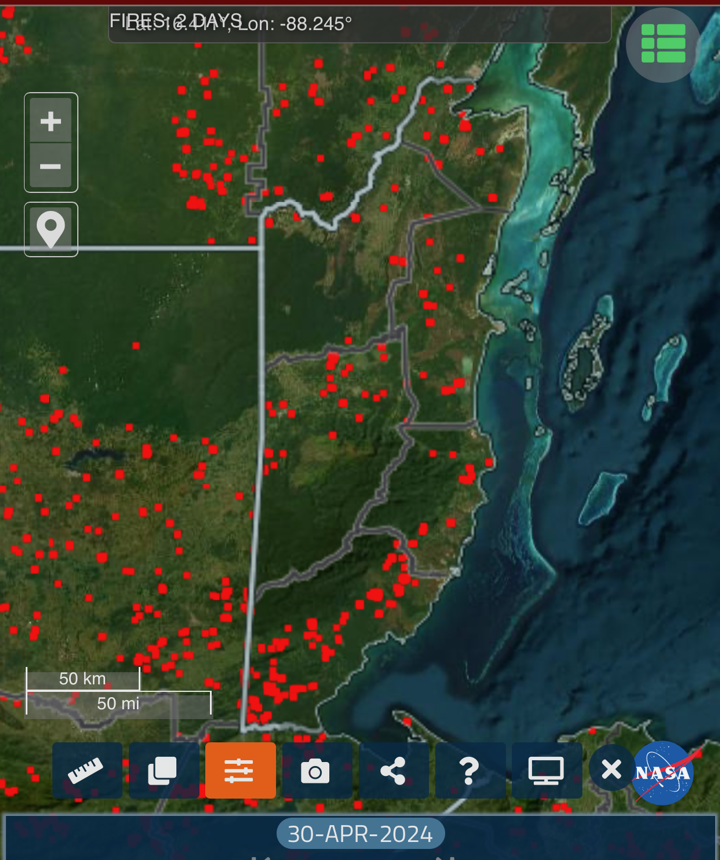Viewport: 720px width, 860px height.
Task: Select the 30-APR-2024 date label
Action: click(x=360, y=833)
